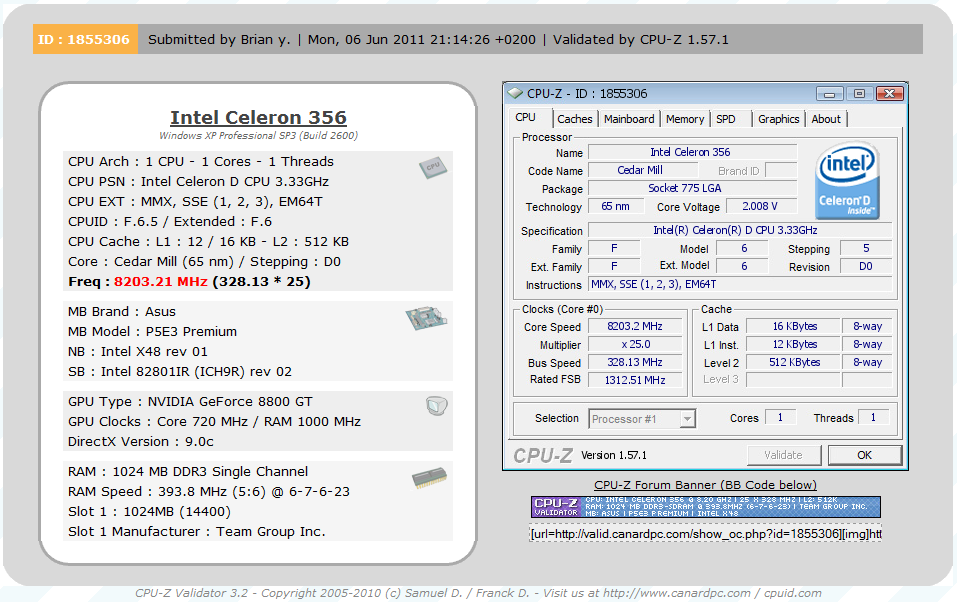The width and height of the screenshot is (957, 602).
Task: Click the Instructions MMX, SSE field
Action: click(x=740, y=284)
